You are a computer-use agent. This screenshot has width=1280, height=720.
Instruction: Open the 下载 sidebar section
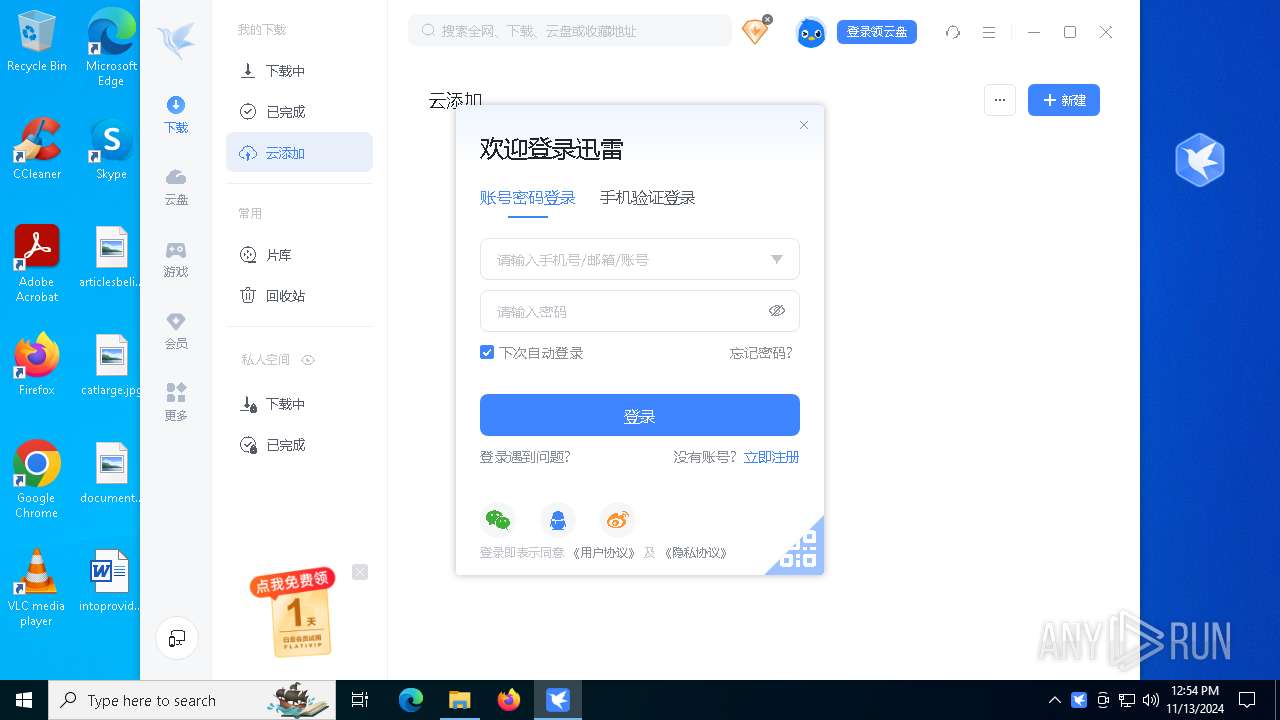pos(176,114)
